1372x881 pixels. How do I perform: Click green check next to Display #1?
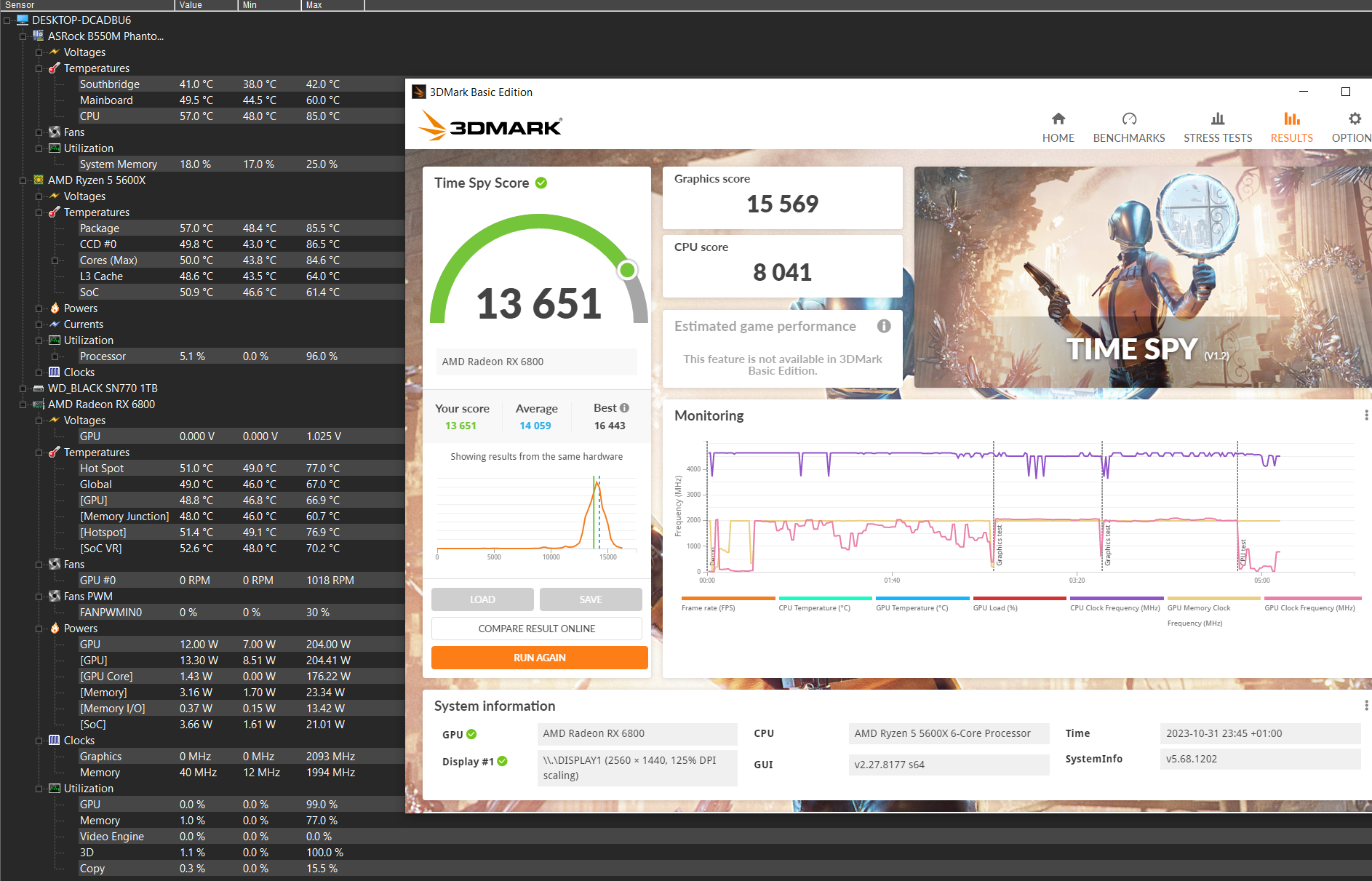(x=502, y=762)
